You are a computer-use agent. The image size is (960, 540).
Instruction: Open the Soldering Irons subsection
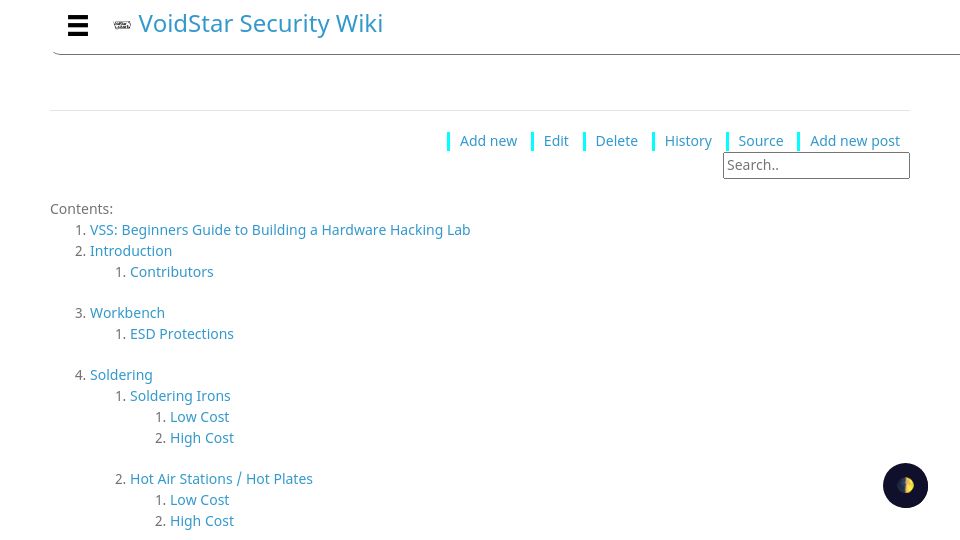[180, 396]
